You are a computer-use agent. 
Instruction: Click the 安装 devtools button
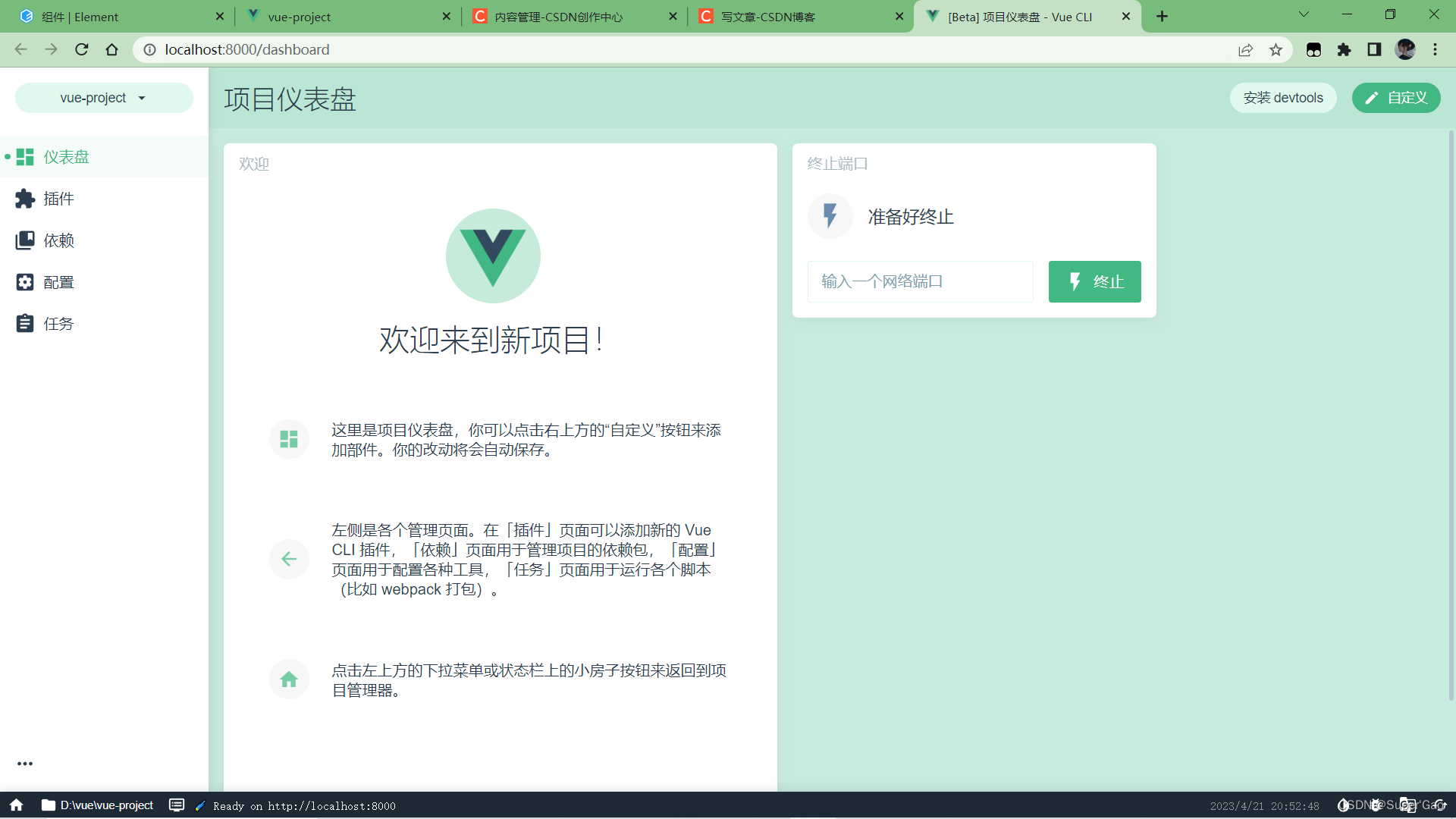(1282, 98)
